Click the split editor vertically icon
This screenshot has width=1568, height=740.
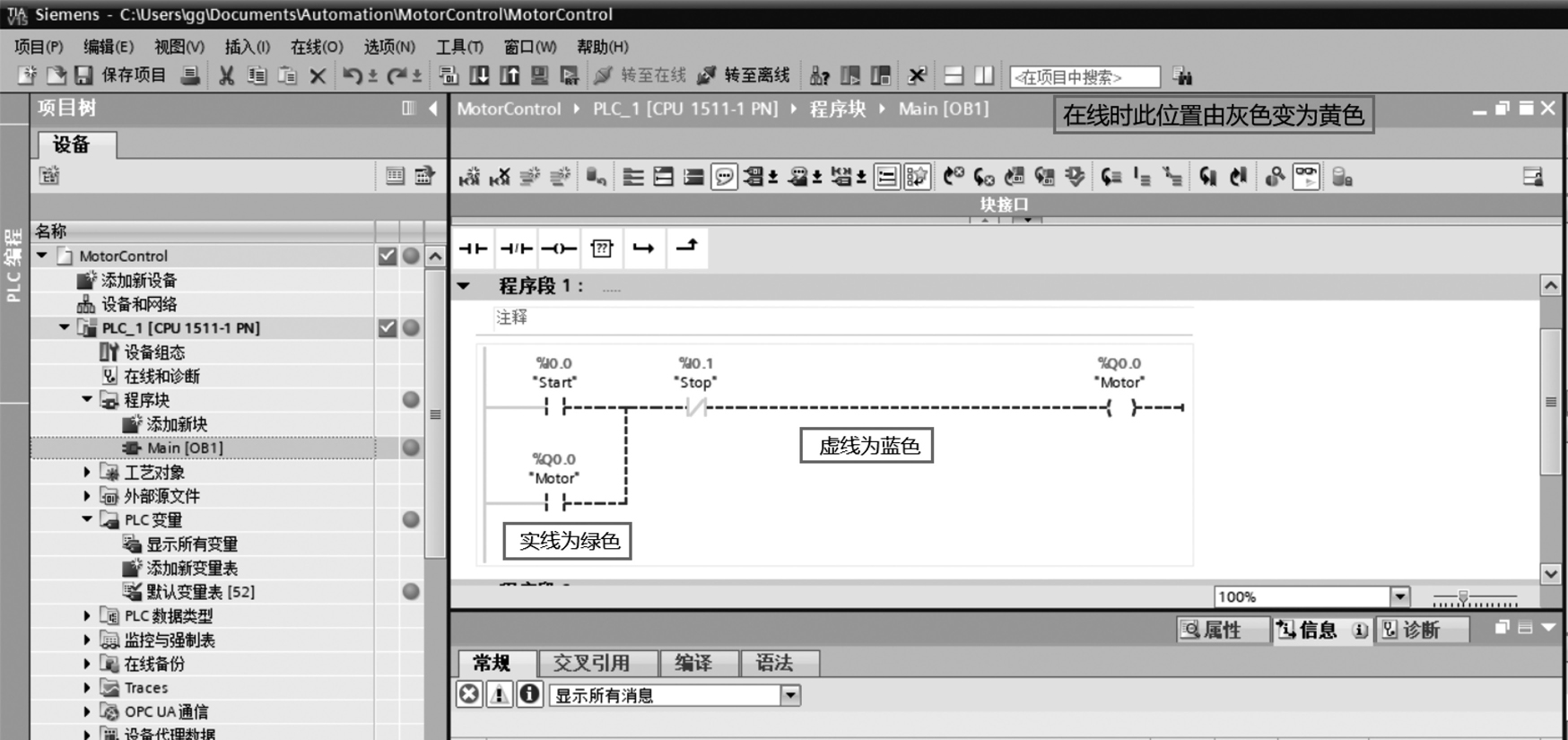click(x=984, y=76)
